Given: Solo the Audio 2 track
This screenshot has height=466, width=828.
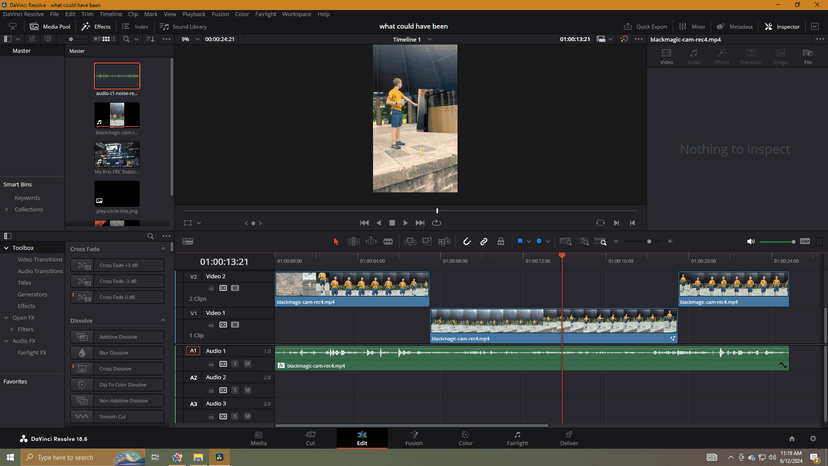Looking at the screenshot, I should coord(235,390).
